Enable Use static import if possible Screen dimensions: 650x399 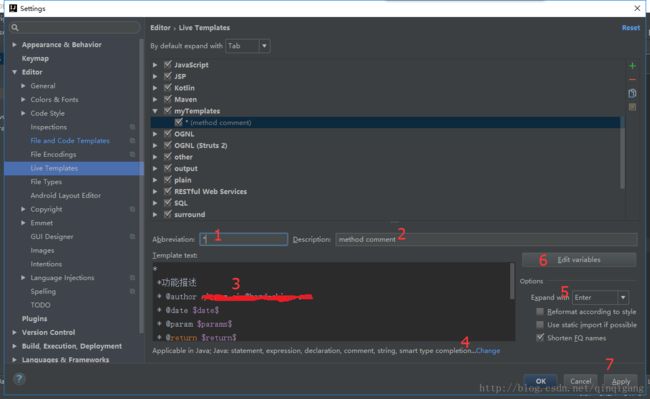click(x=540, y=324)
